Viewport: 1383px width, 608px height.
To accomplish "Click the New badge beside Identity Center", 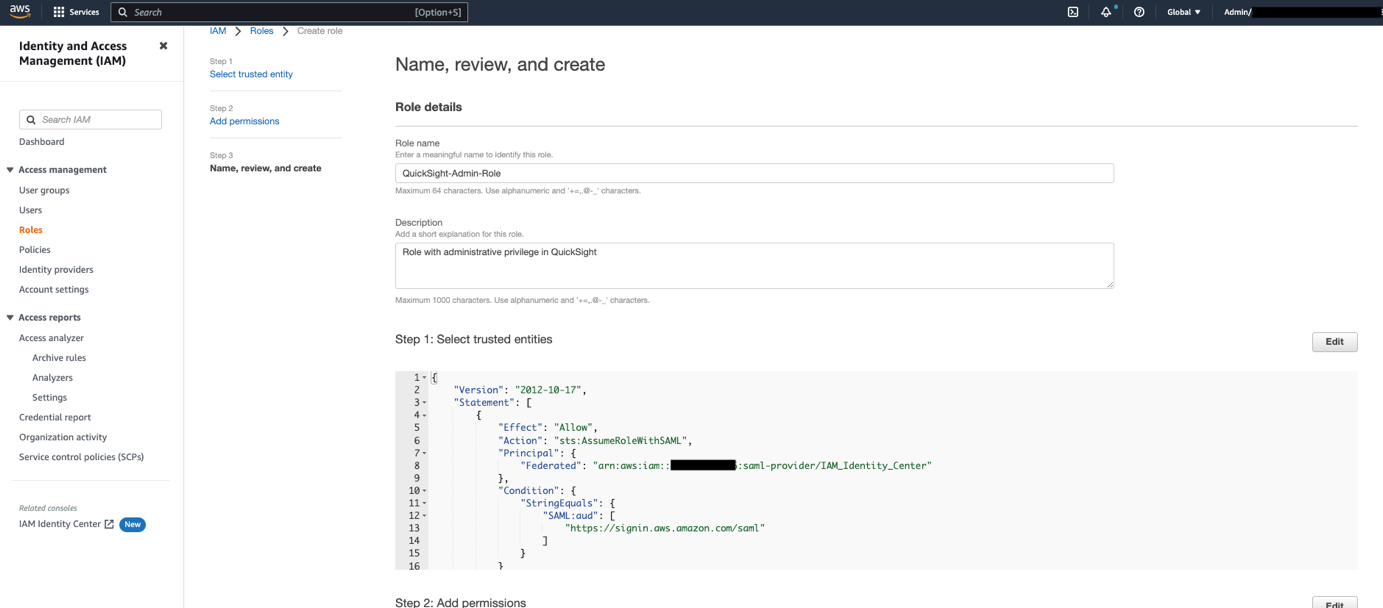I will tap(132, 524).
